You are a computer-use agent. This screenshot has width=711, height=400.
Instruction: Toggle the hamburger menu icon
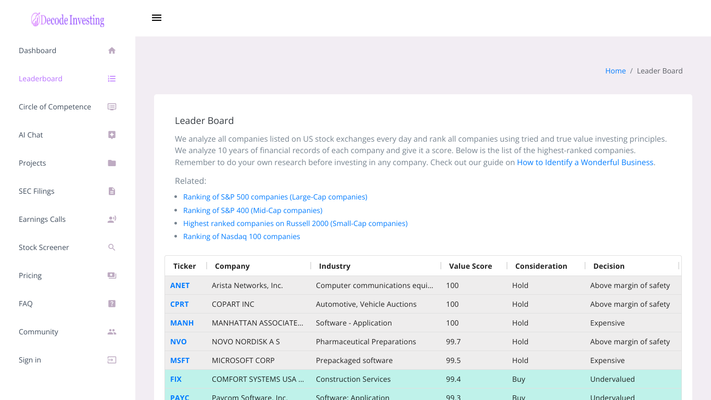pyautogui.click(x=156, y=18)
